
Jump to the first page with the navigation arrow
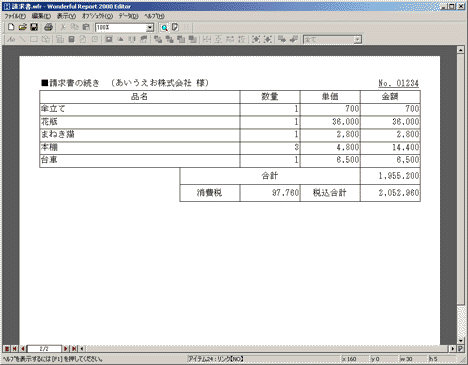[x=15, y=349]
